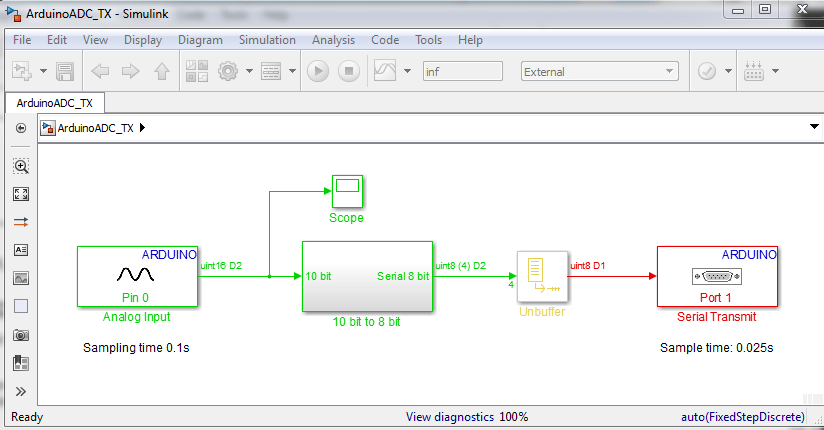Click the View diagnostics link
Image resolution: width=824 pixels, height=430 pixels.
pyautogui.click(x=450, y=417)
